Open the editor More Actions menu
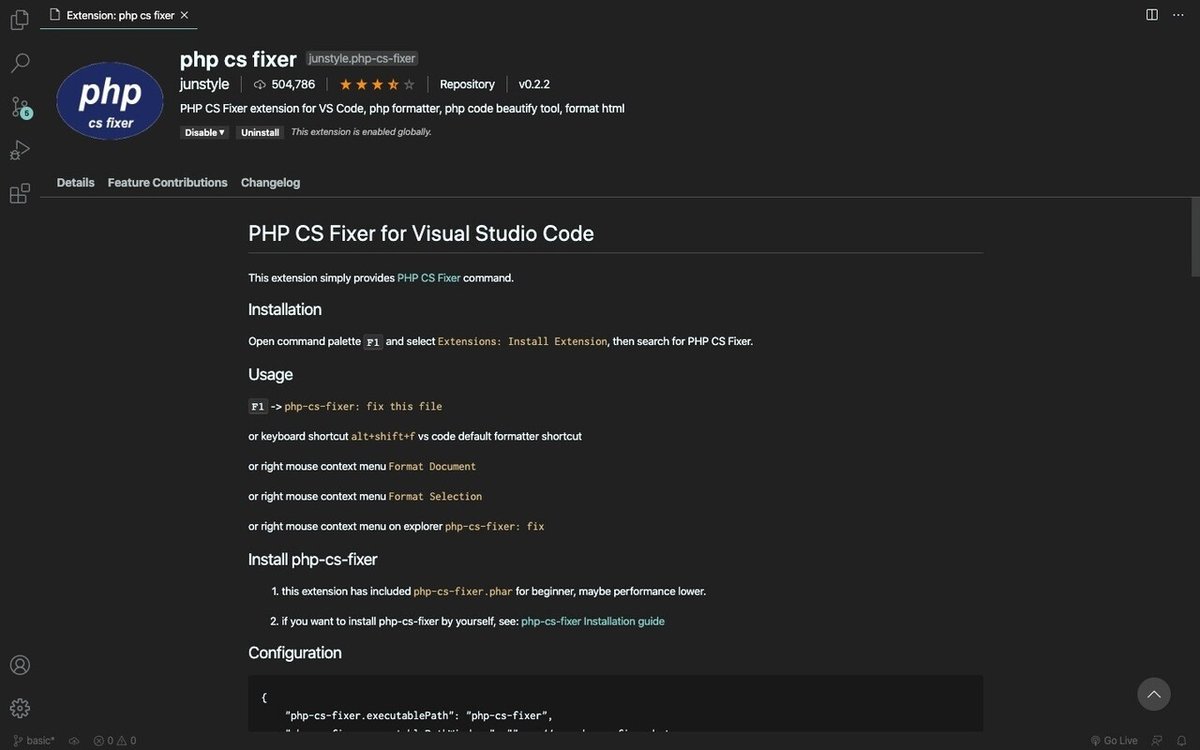1200x750 pixels. (x=1177, y=12)
